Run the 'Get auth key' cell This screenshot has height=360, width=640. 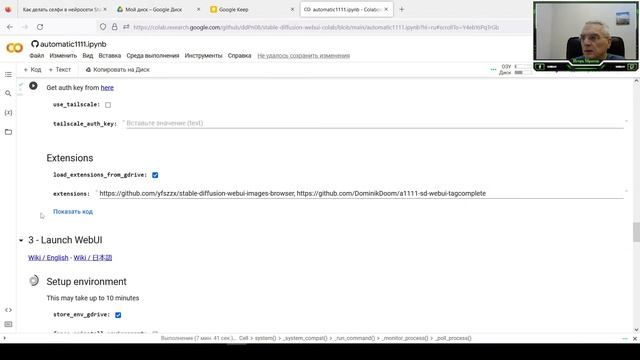(33, 86)
